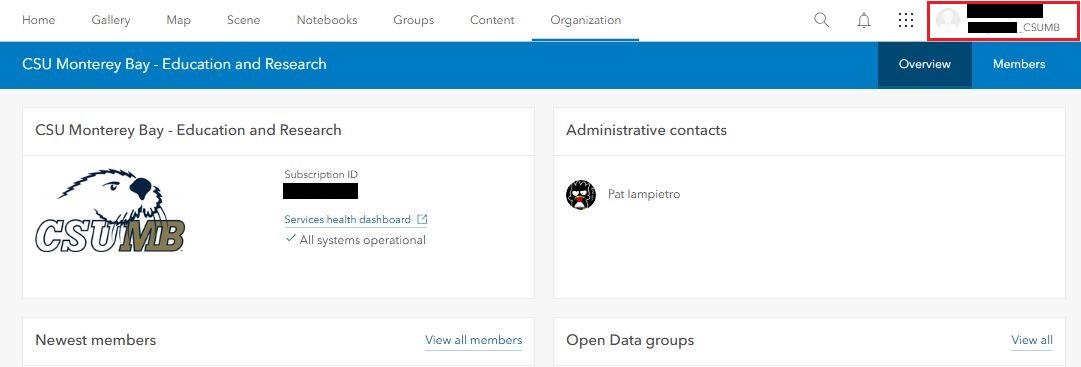1081x367 pixels.
Task: Click the Newest members heading
Action: tap(96, 340)
